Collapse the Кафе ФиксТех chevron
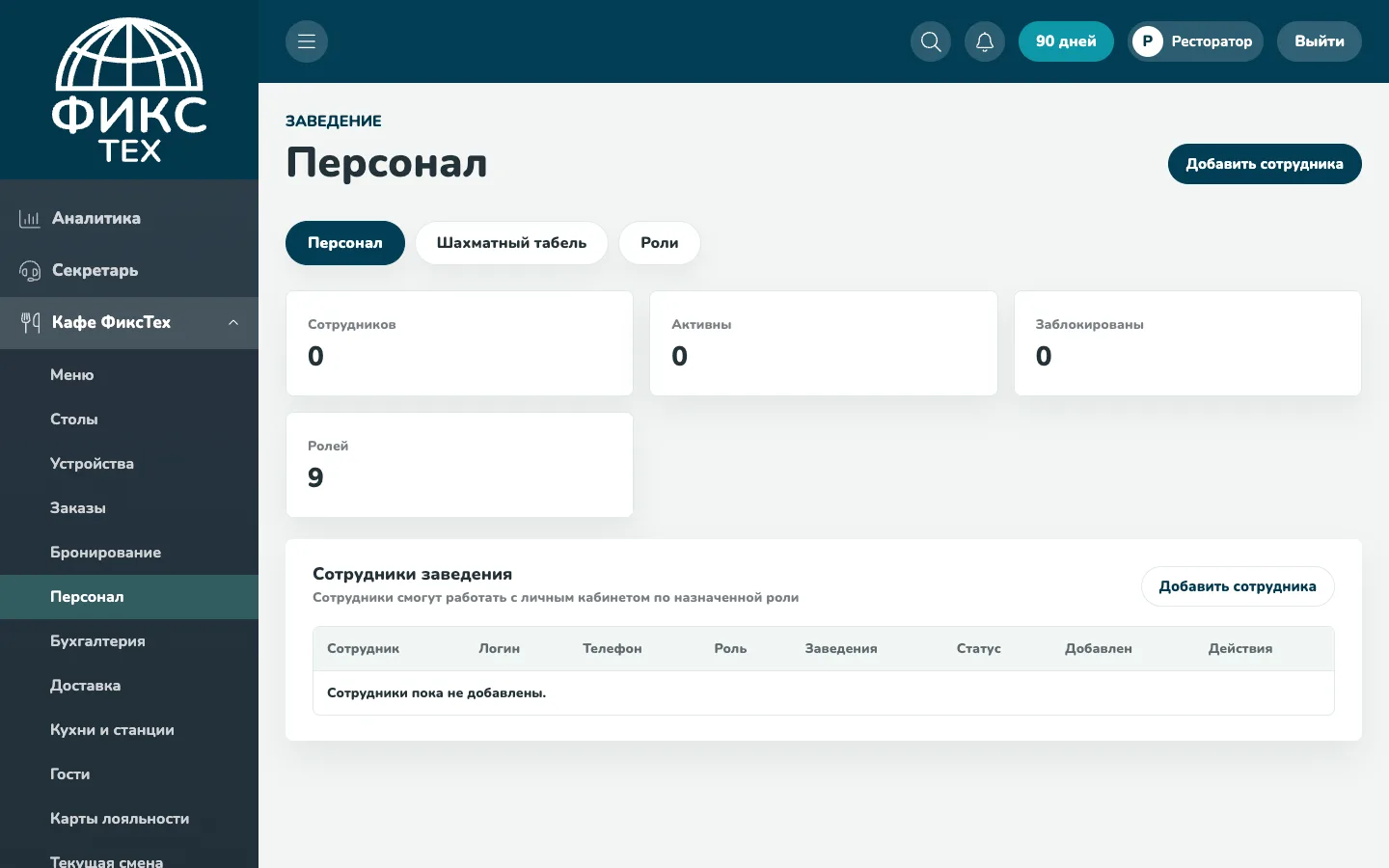 (233, 323)
